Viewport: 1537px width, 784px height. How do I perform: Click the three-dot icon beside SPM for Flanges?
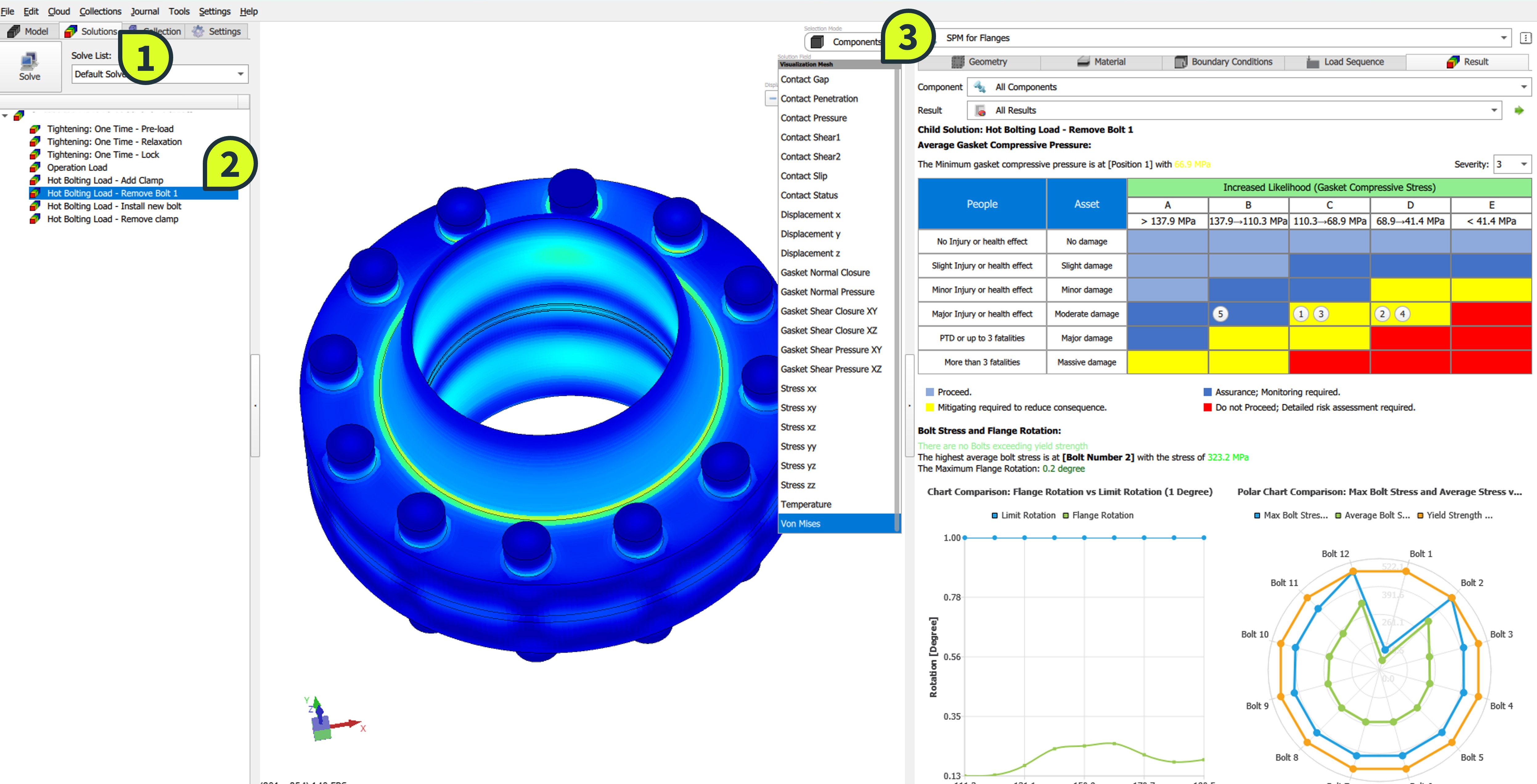point(1525,38)
